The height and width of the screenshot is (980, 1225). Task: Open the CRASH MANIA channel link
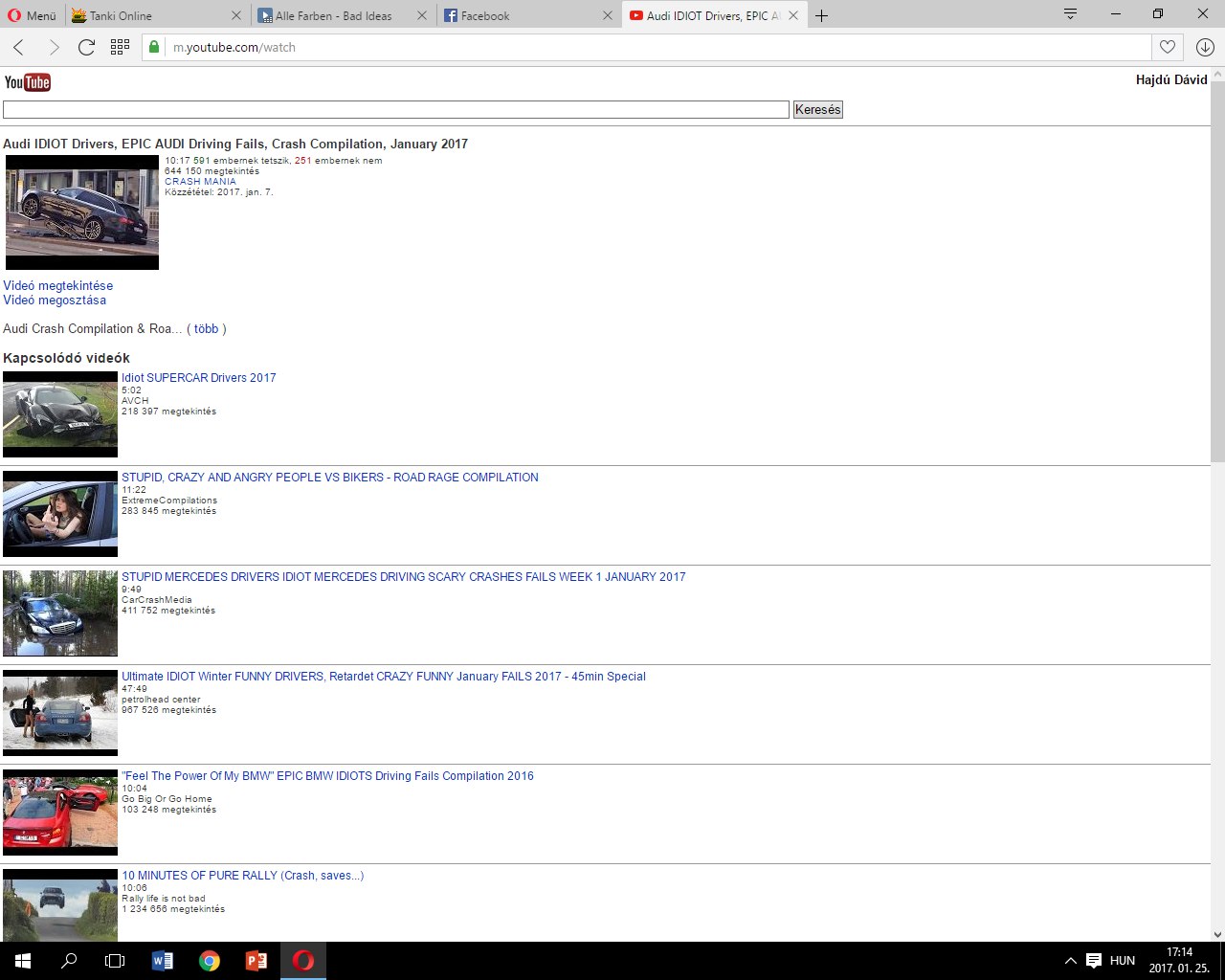200,181
